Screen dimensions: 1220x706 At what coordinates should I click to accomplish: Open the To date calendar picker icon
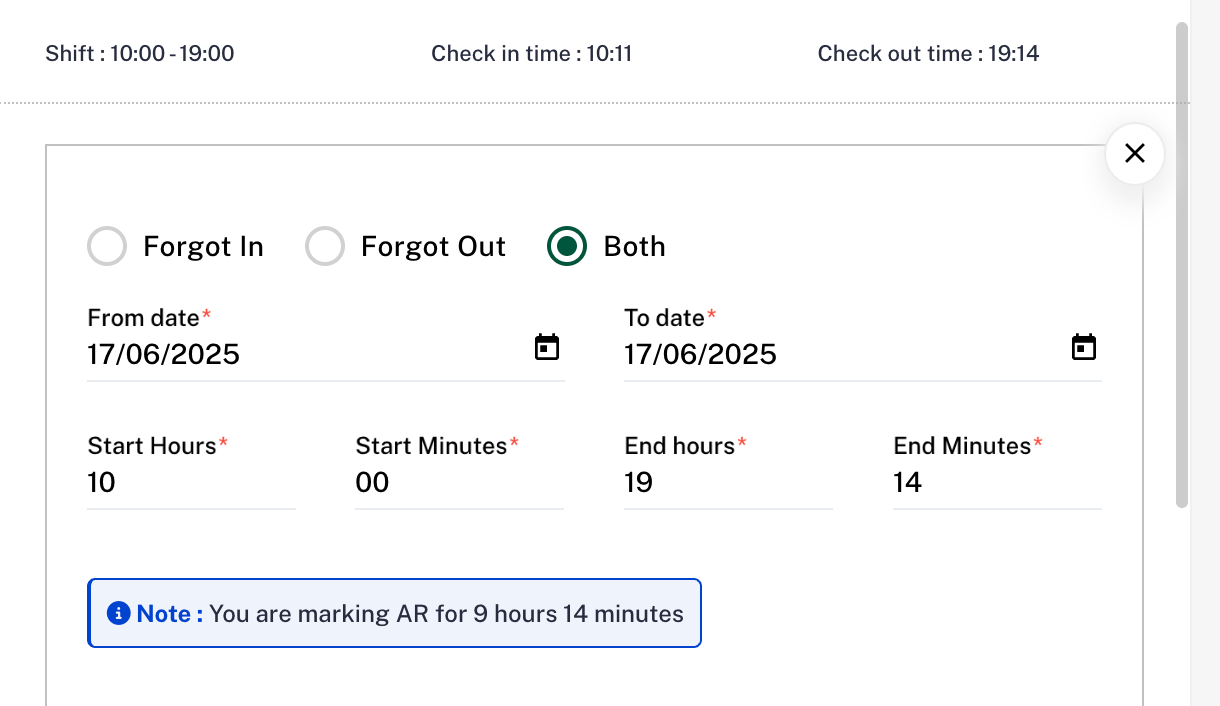click(x=1084, y=347)
